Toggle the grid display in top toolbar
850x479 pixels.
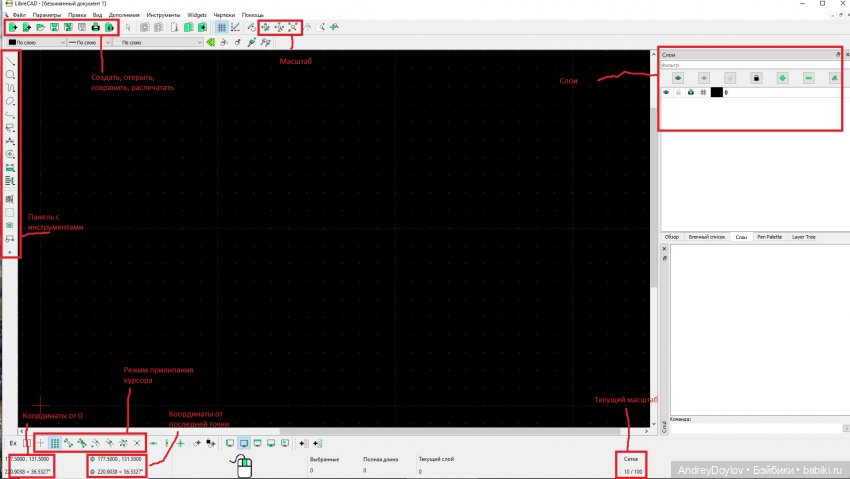(222, 28)
